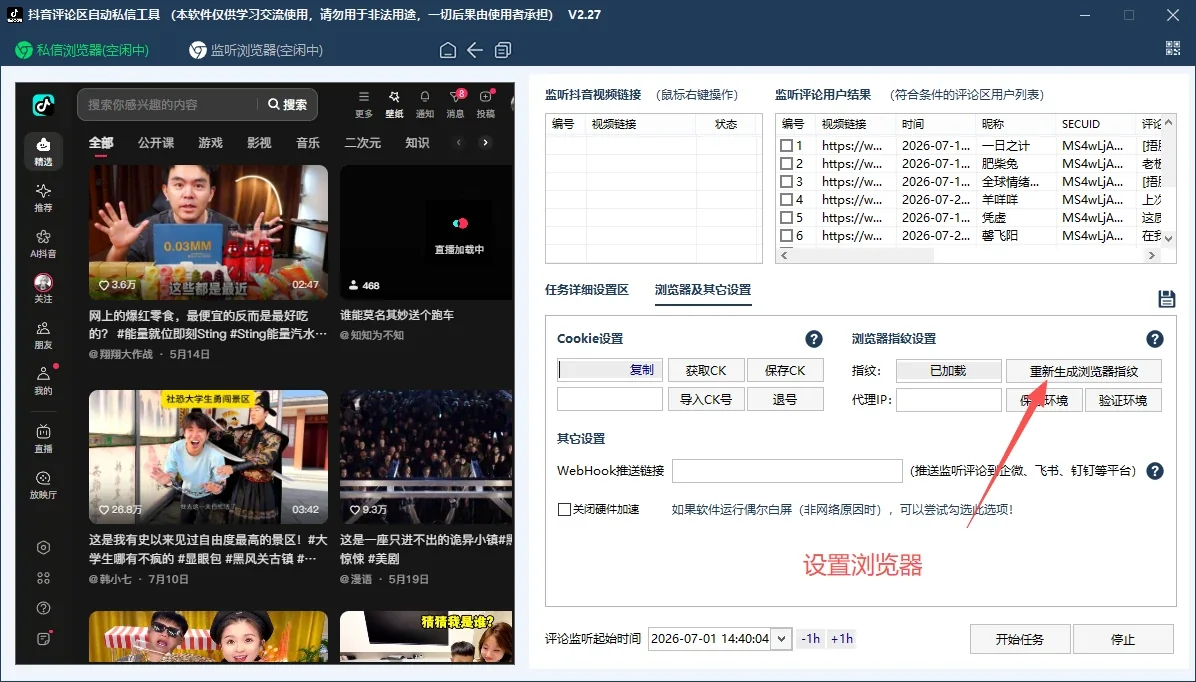
Task: Tick checkbox for row 5 凭虚
Action: [x=786, y=217]
